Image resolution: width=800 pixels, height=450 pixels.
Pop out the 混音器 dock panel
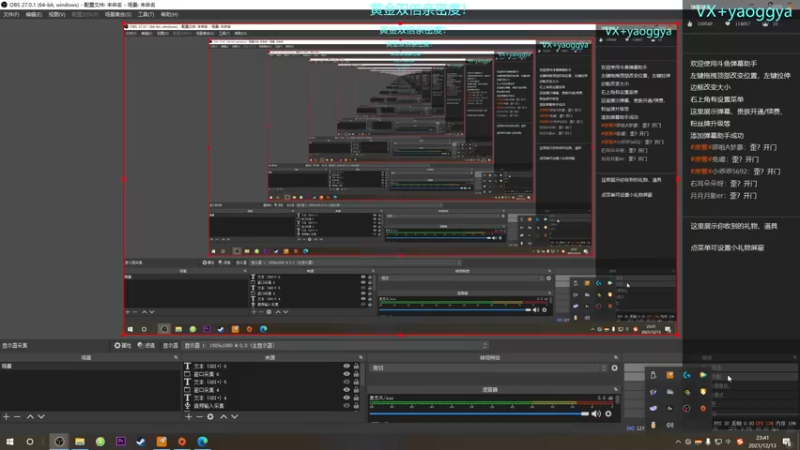pyautogui.click(x=616, y=389)
